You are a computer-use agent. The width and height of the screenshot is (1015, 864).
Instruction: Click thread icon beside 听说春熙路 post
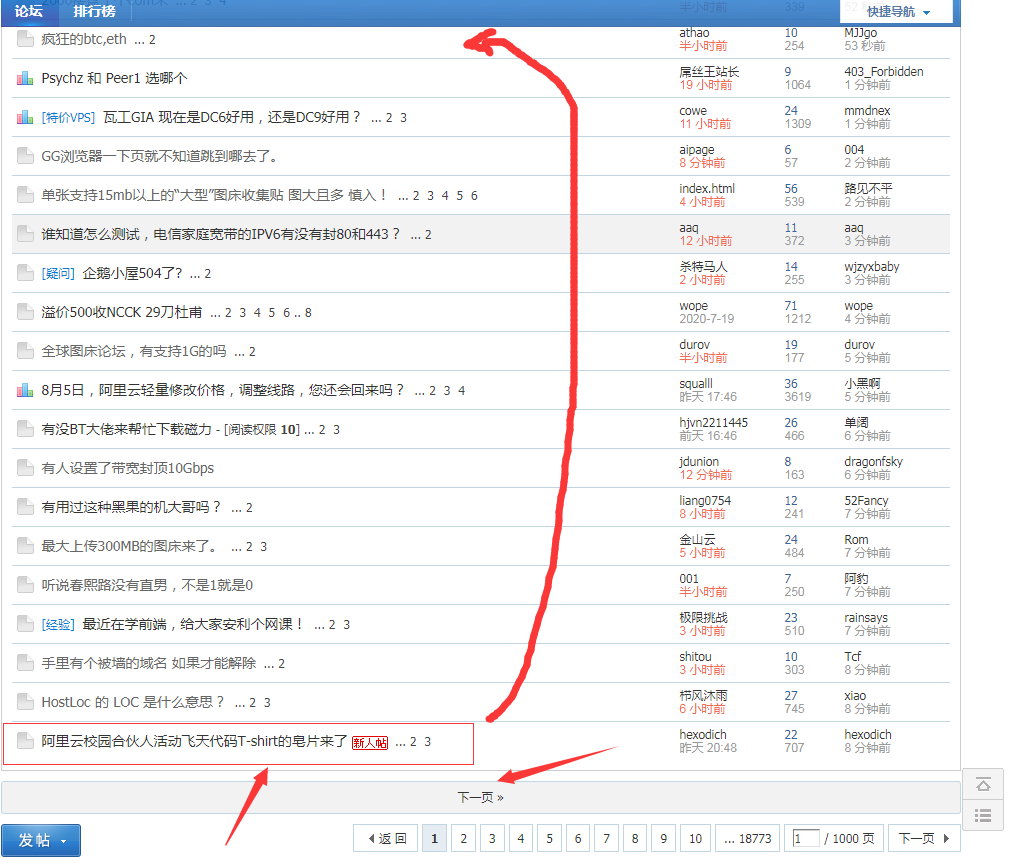(x=25, y=585)
